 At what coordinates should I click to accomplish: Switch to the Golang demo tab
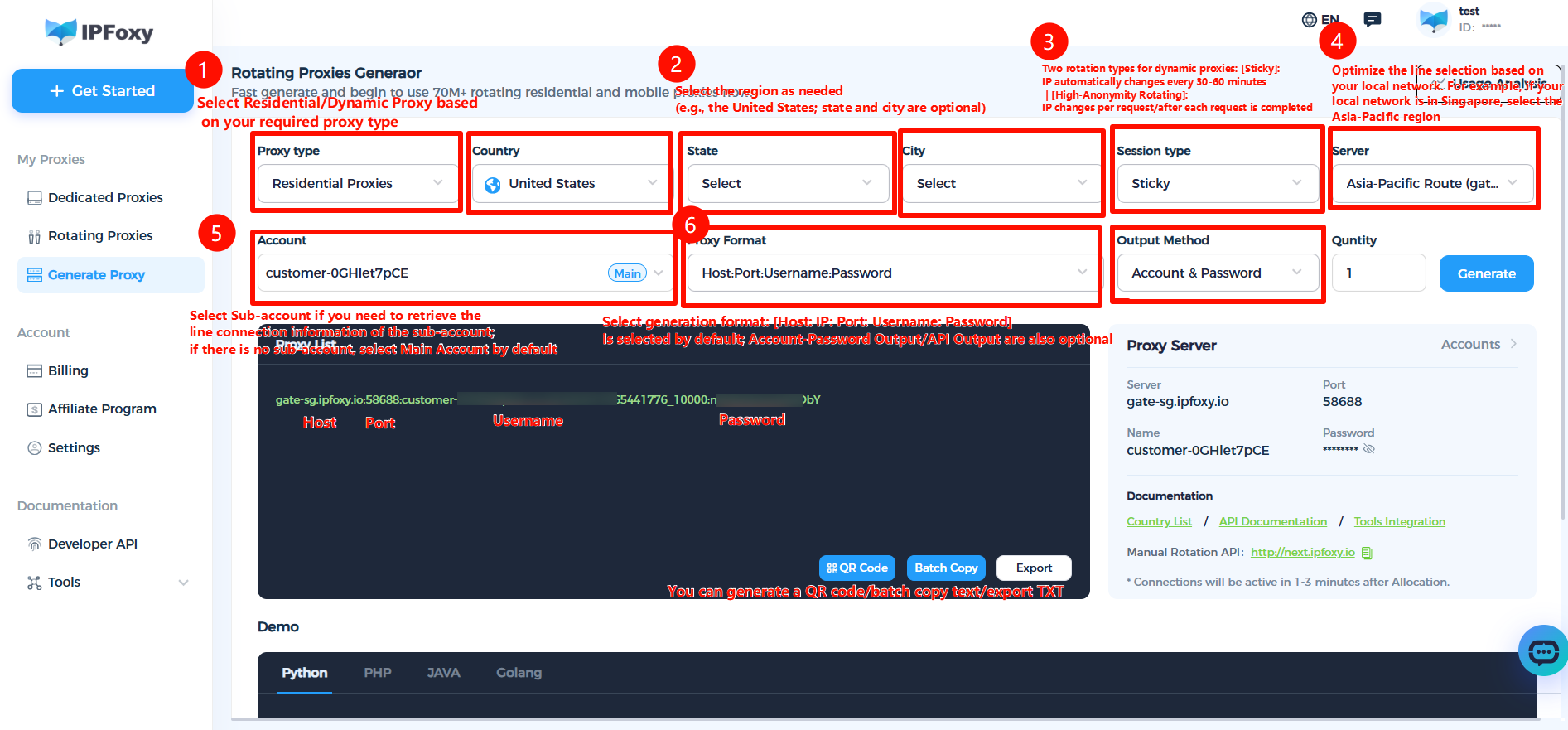[x=519, y=673]
